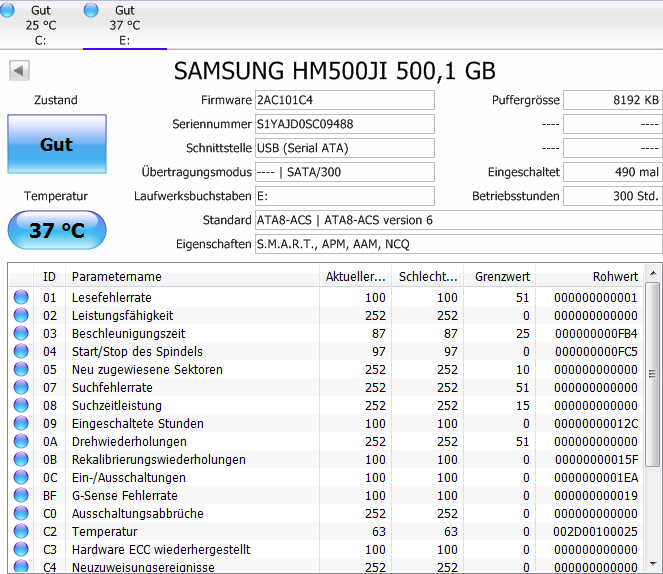This screenshot has width=663, height=574.
Task: Click the Grenzwert column header
Action: click(500, 276)
